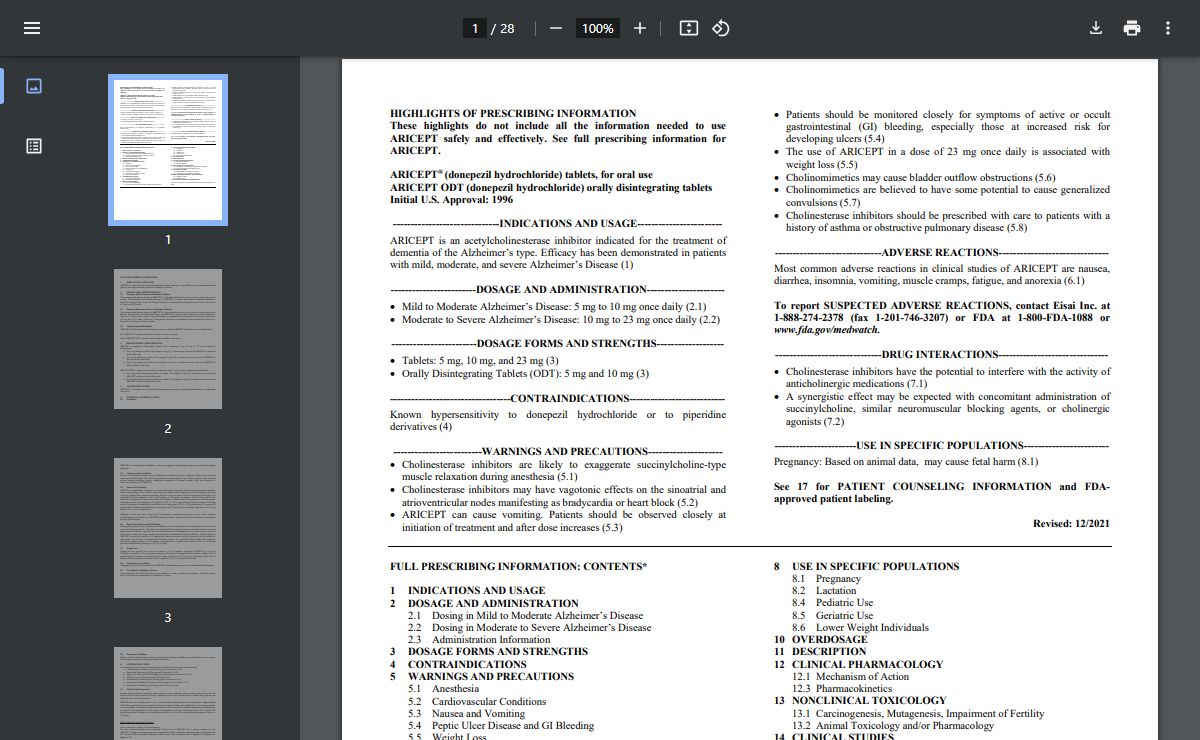
Task: Open '13.2 Animal Toxicology and/or Pharmacology'
Action: pos(893,726)
